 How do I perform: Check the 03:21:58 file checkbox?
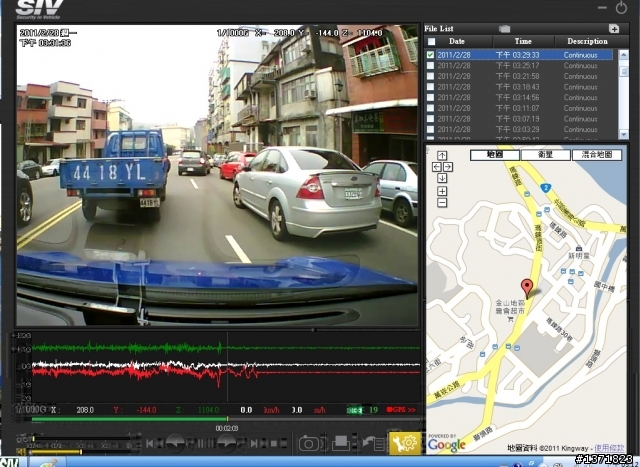tap(430, 76)
